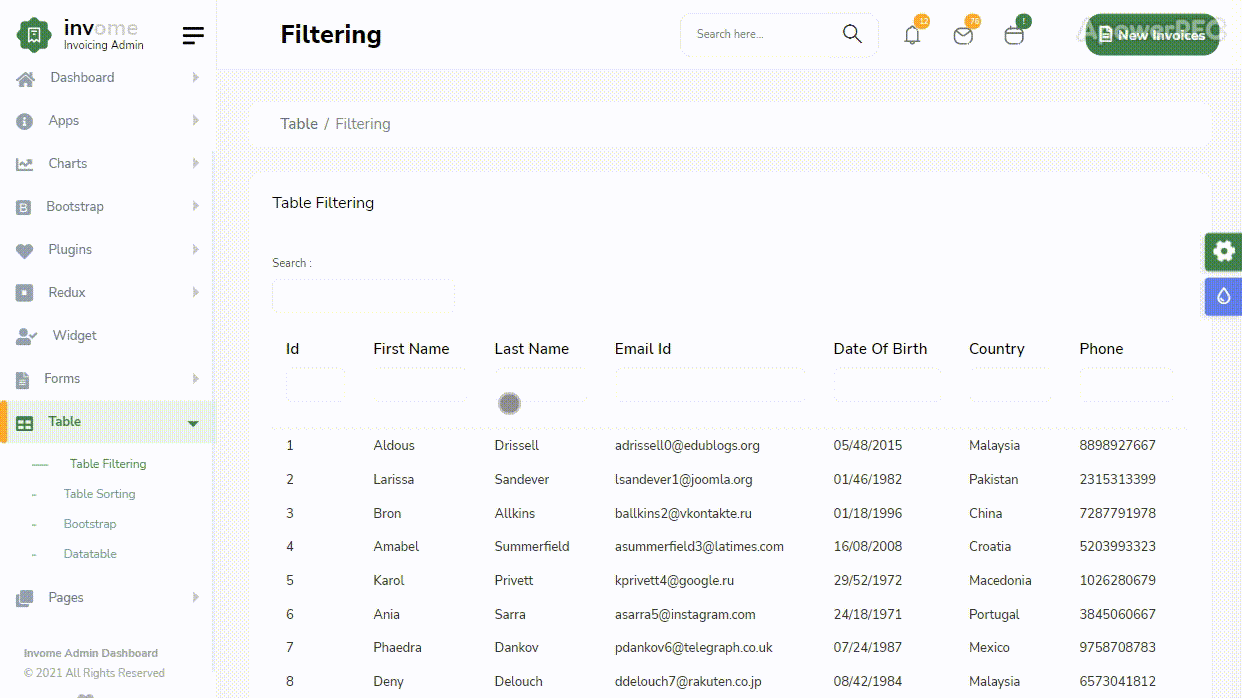Click the Email Id filter field

tap(710, 385)
